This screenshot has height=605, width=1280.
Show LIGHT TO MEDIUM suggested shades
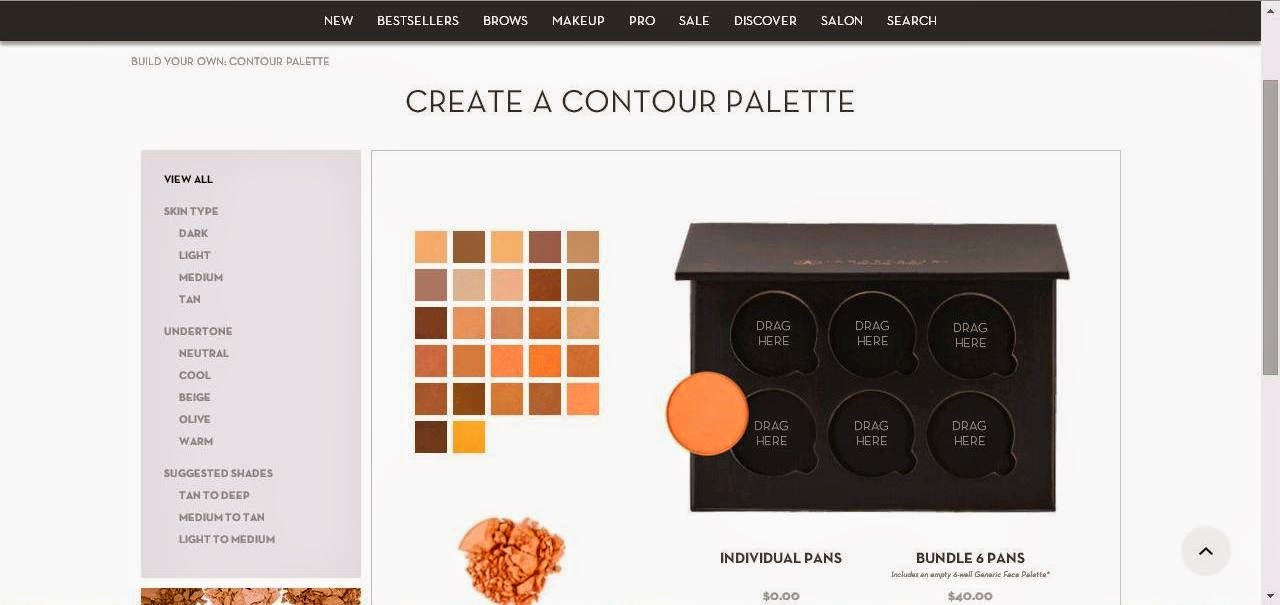coord(227,539)
